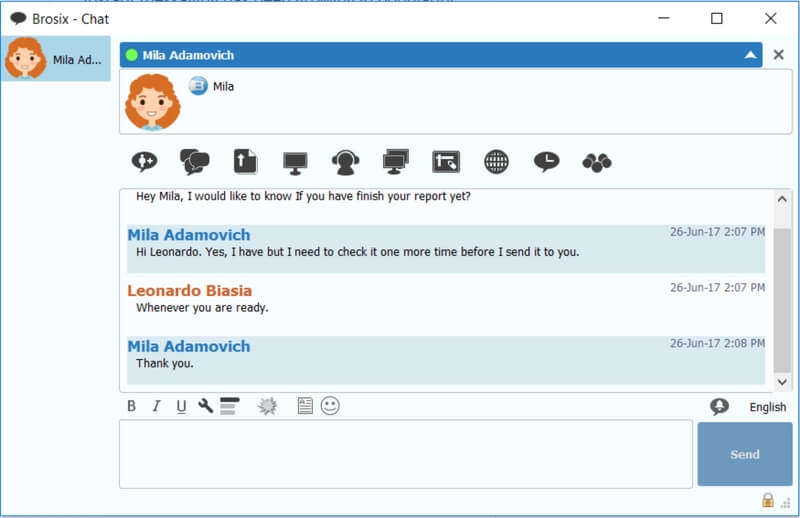Click the text alignment lines icon
Screen dimensions: 800x518
[x=230, y=406]
